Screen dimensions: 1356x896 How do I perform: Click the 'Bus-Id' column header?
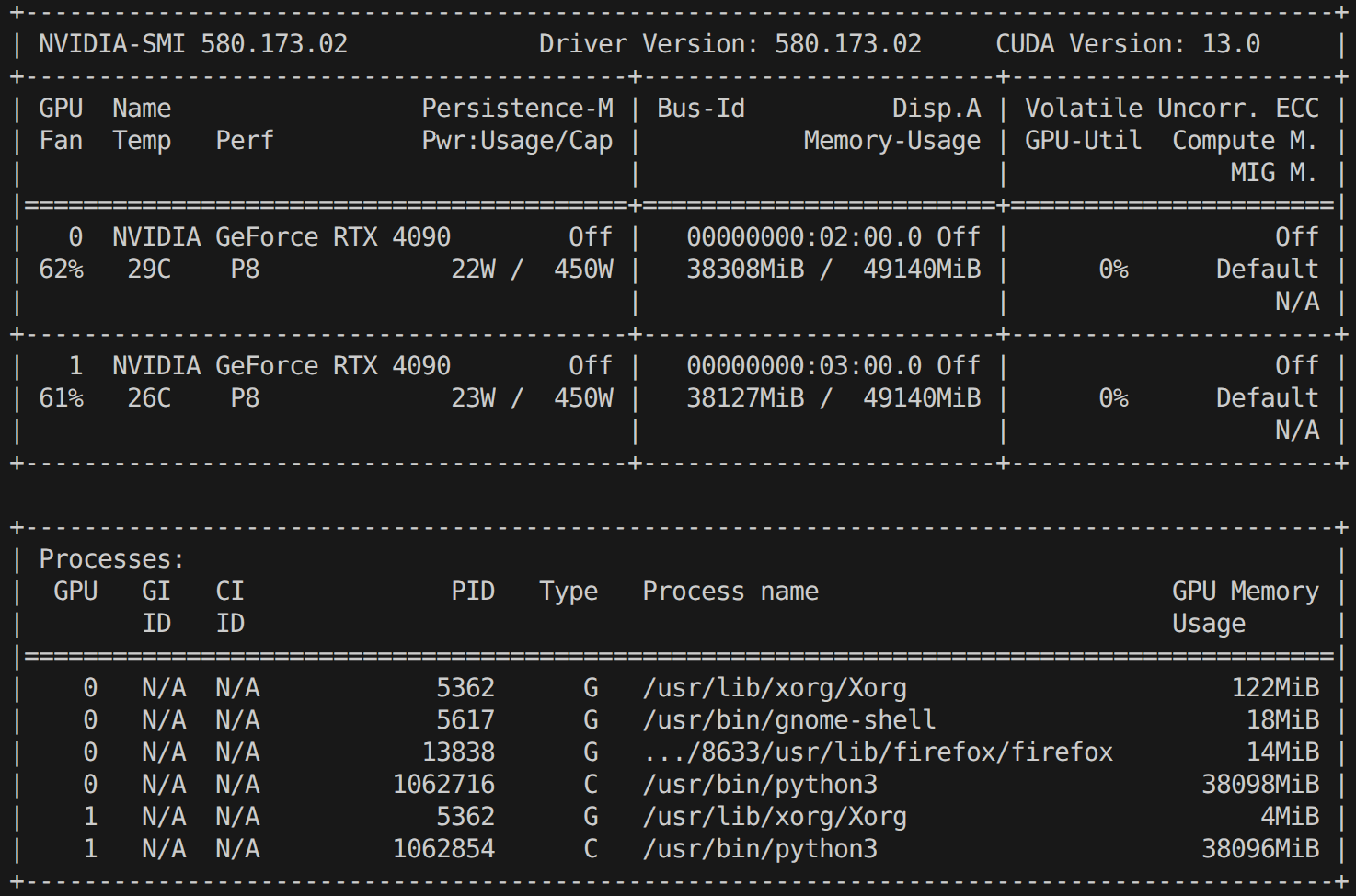point(701,109)
